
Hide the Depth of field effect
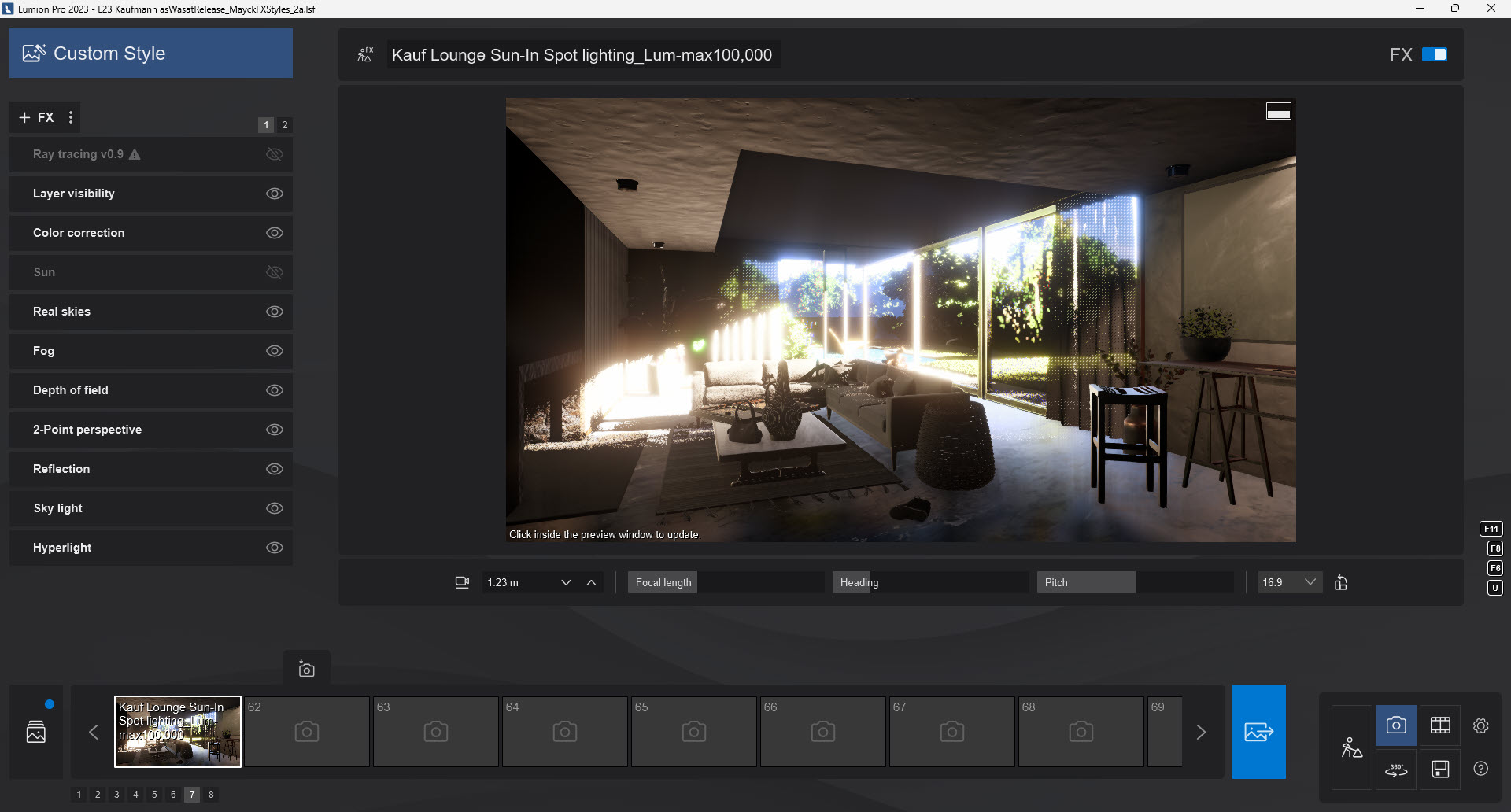(x=274, y=390)
